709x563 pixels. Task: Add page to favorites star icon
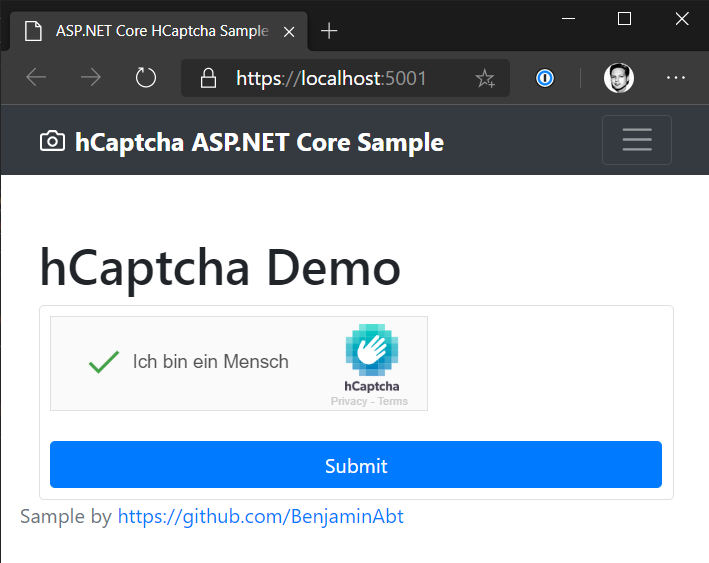pos(485,78)
